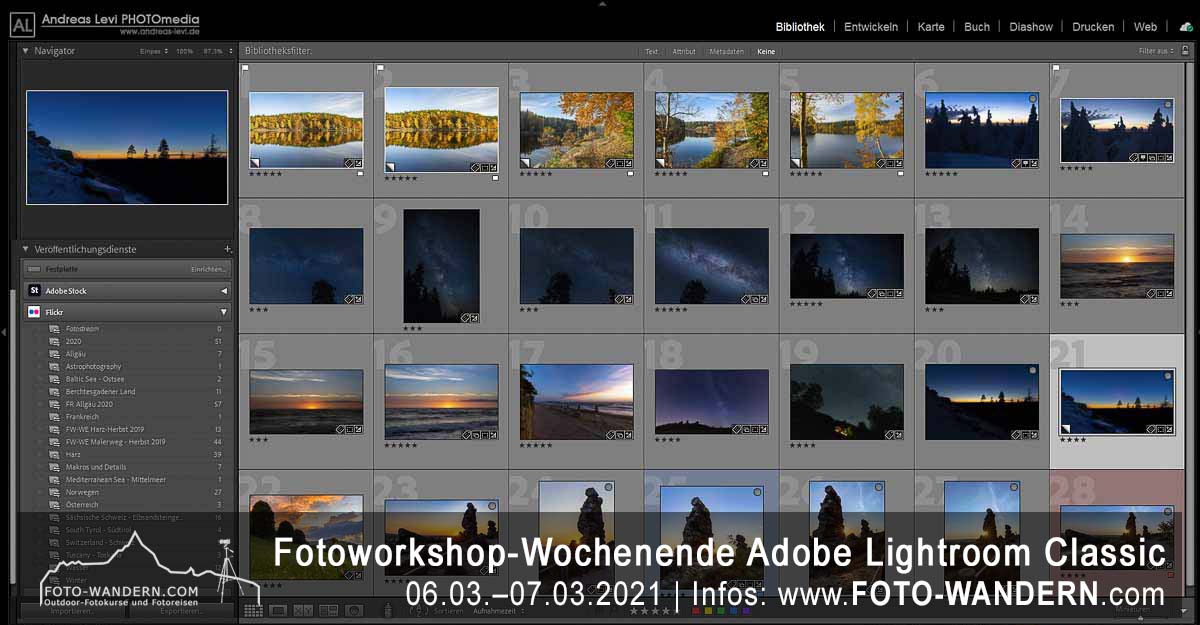Click the keyword tag badge on thumbnail 14

1151,293
